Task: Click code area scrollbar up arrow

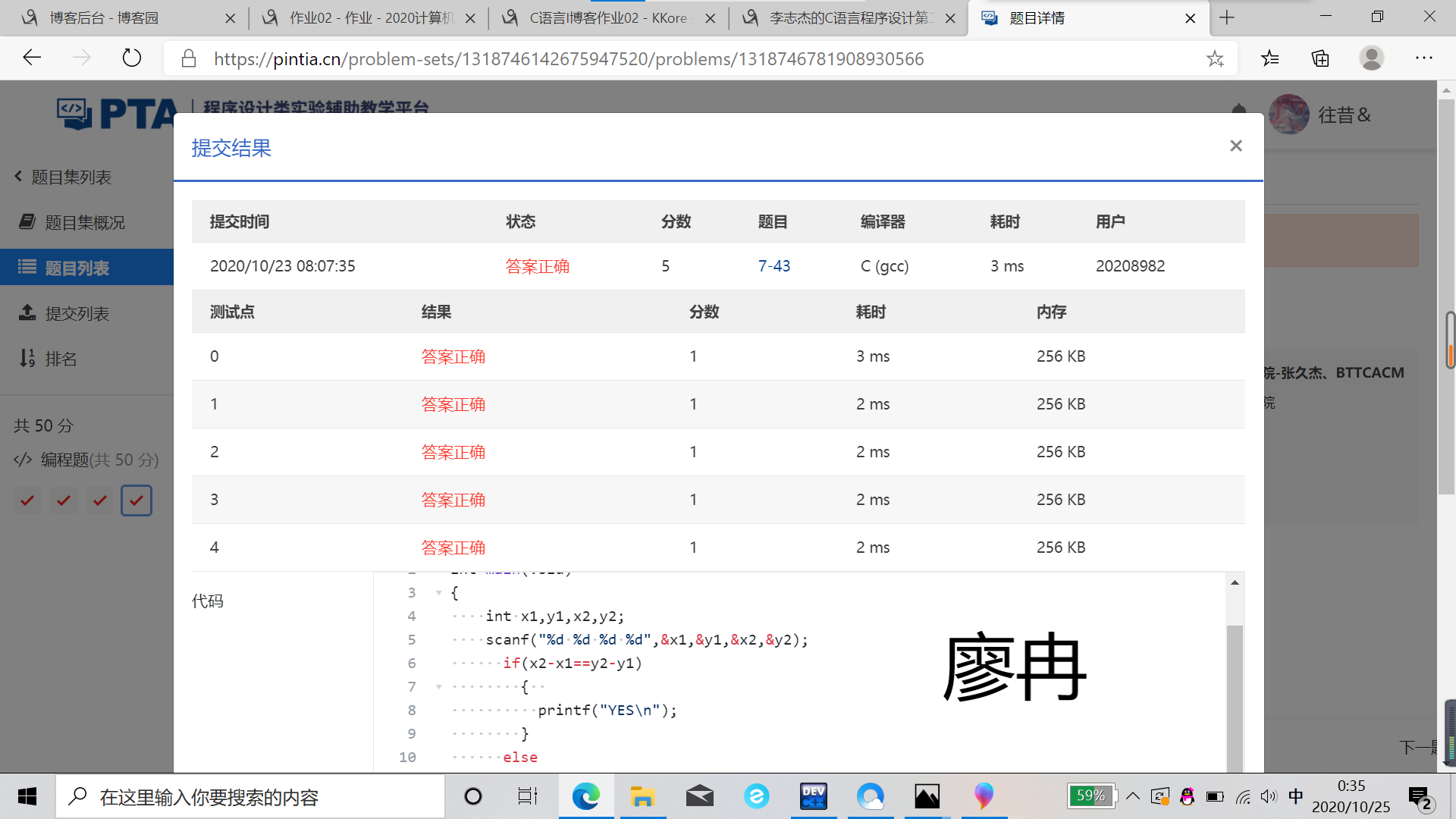Action: pyautogui.click(x=1235, y=583)
